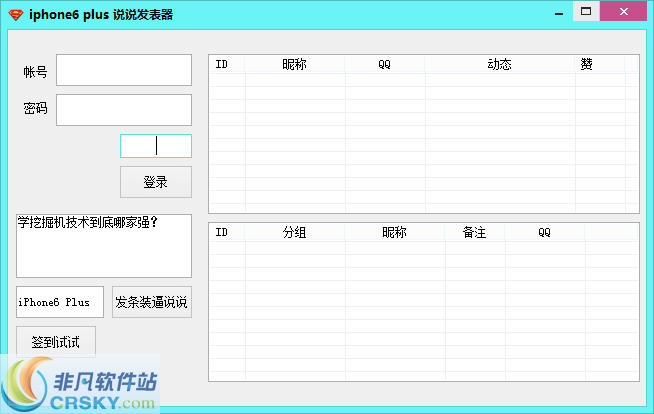Click the QQ column header in upper table

pyautogui.click(x=385, y=64)
